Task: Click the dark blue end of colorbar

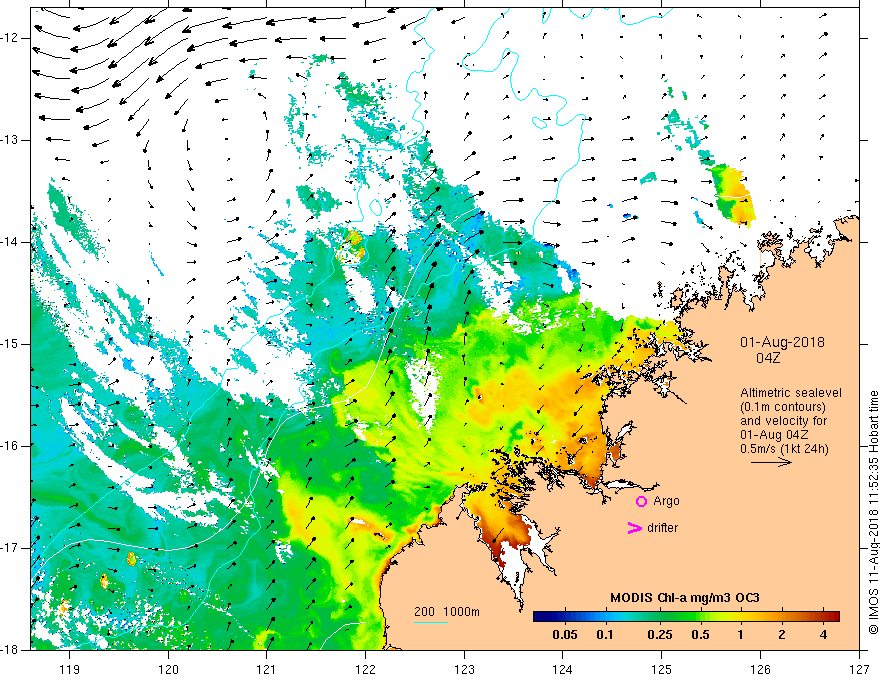Action: 542,617
